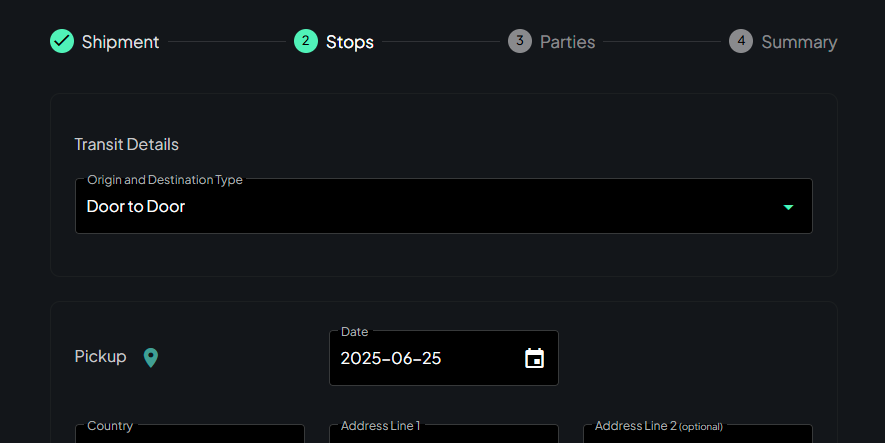Click the Pickup location pin icon
Viewport: 885px width, 443px height.
(151, 357)
